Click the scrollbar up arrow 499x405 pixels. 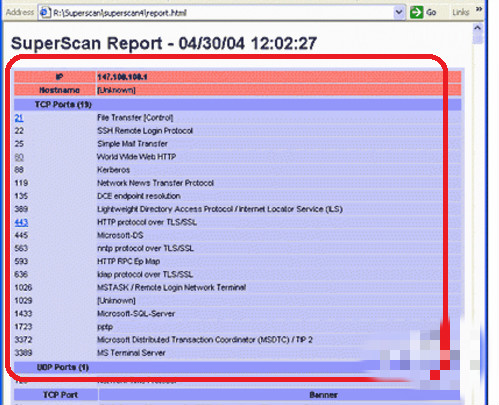[x=478, y=28]
